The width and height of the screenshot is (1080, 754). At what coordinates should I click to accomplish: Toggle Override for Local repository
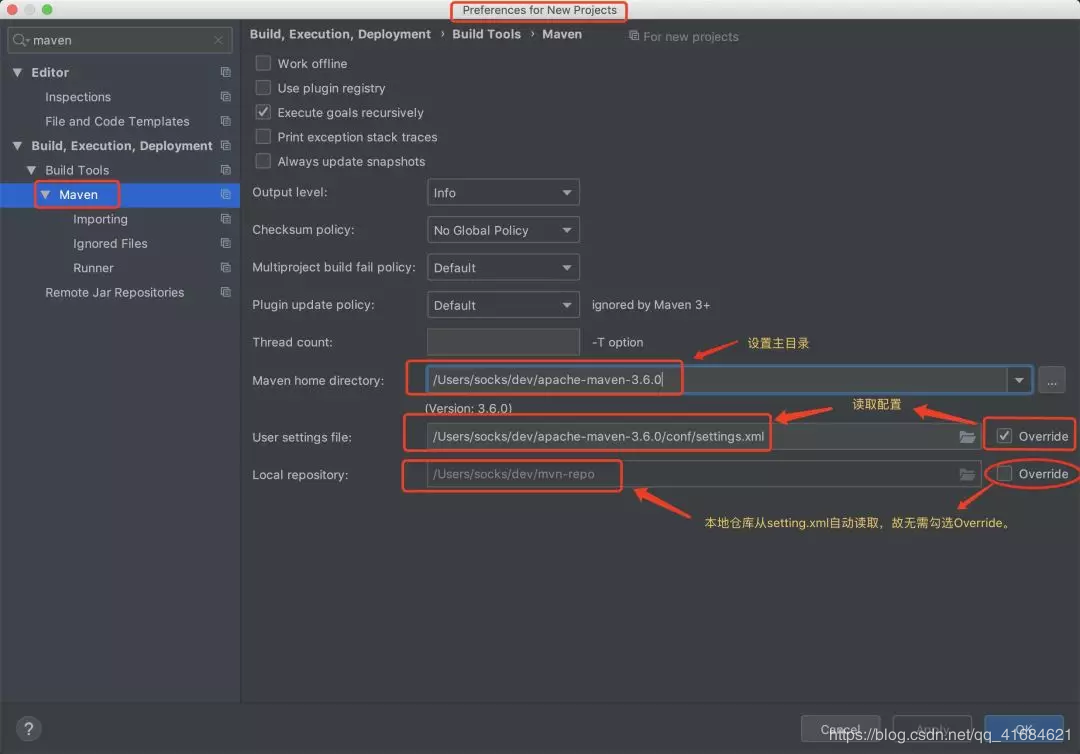coord(1004,474)
